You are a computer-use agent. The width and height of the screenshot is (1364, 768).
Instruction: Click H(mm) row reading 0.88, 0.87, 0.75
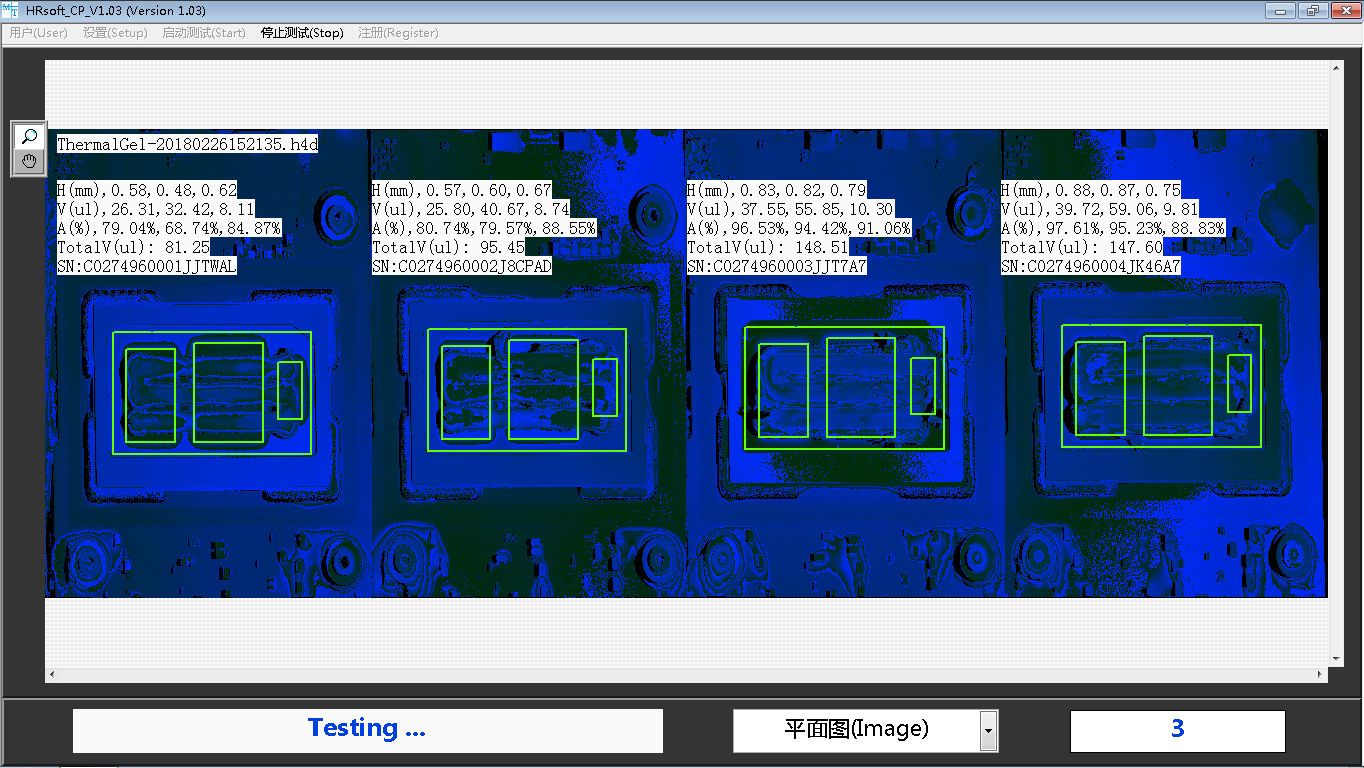click(1091, 190)
